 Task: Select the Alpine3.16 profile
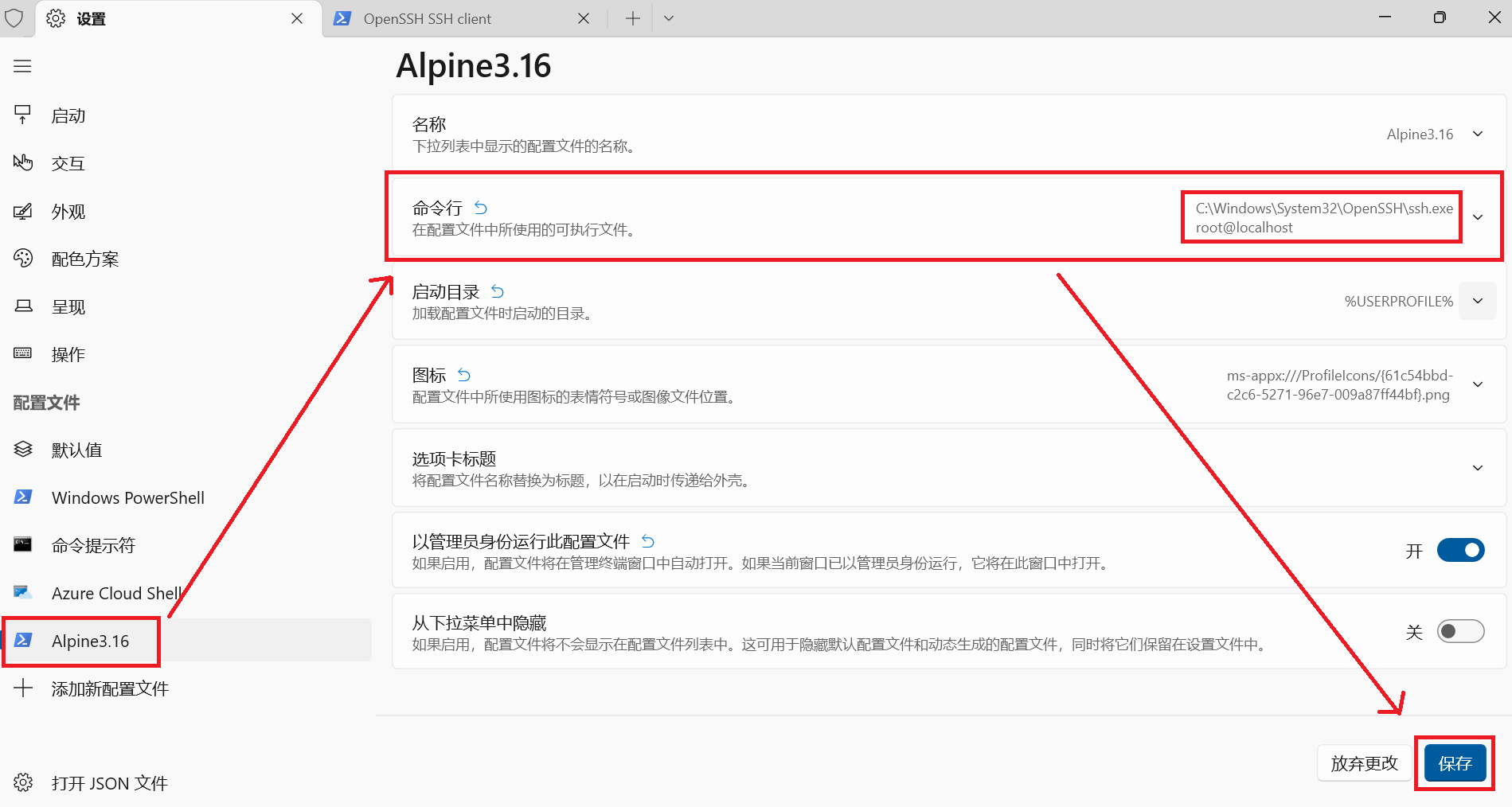186,641
